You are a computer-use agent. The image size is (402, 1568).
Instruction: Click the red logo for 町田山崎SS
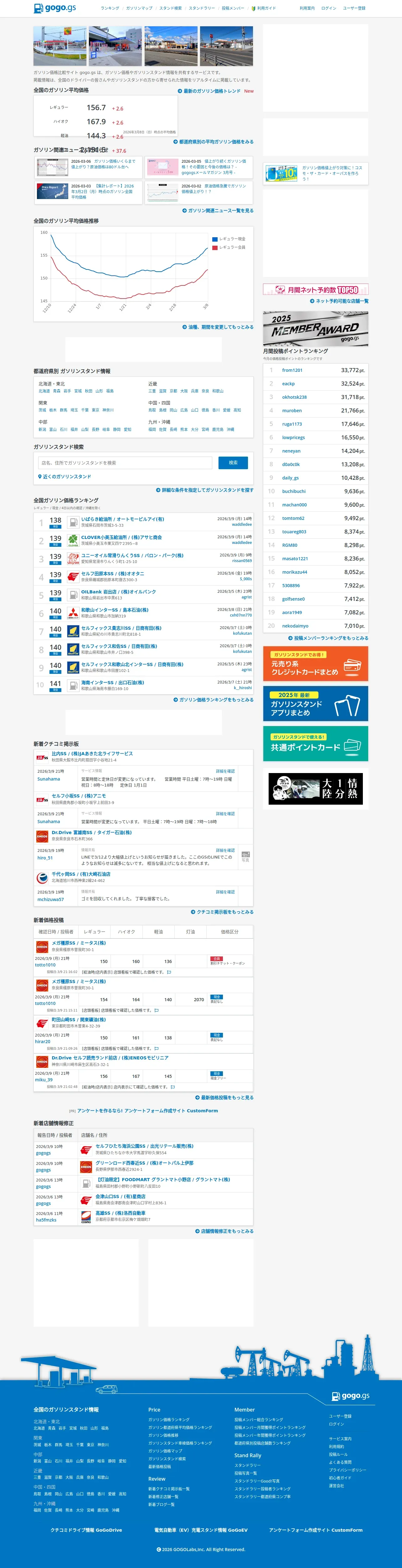42,1023
